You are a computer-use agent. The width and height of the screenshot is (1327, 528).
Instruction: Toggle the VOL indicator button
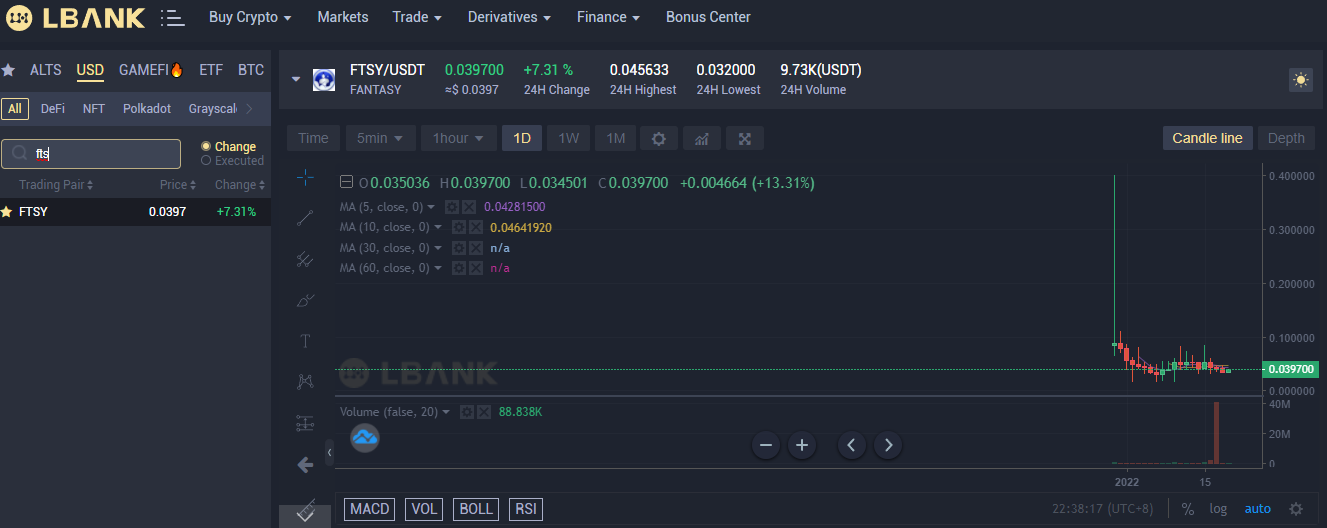pyautogui.click(x=424, y=509)
